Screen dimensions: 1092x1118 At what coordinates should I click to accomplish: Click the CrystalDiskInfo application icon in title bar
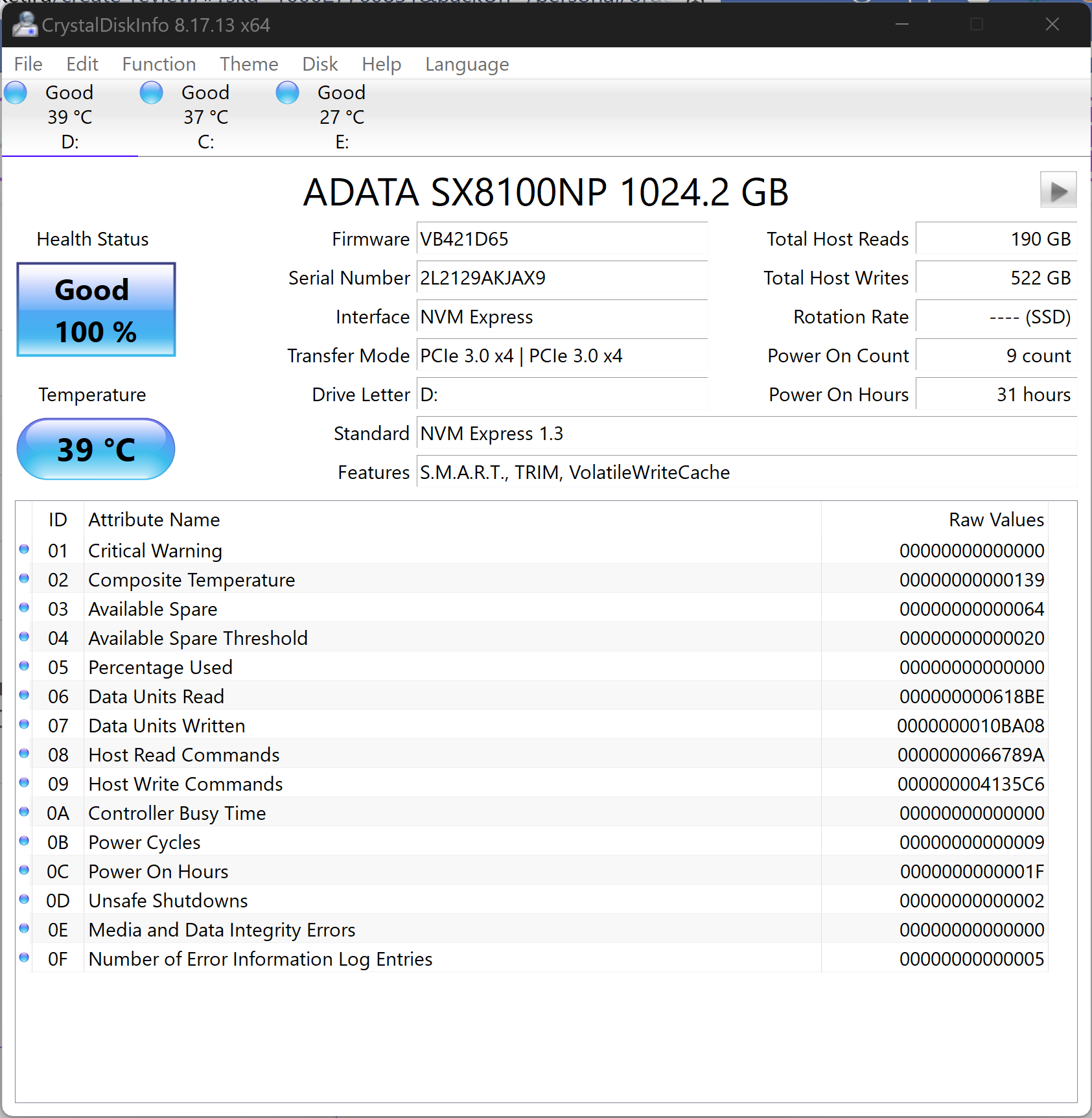pos(25,25)
